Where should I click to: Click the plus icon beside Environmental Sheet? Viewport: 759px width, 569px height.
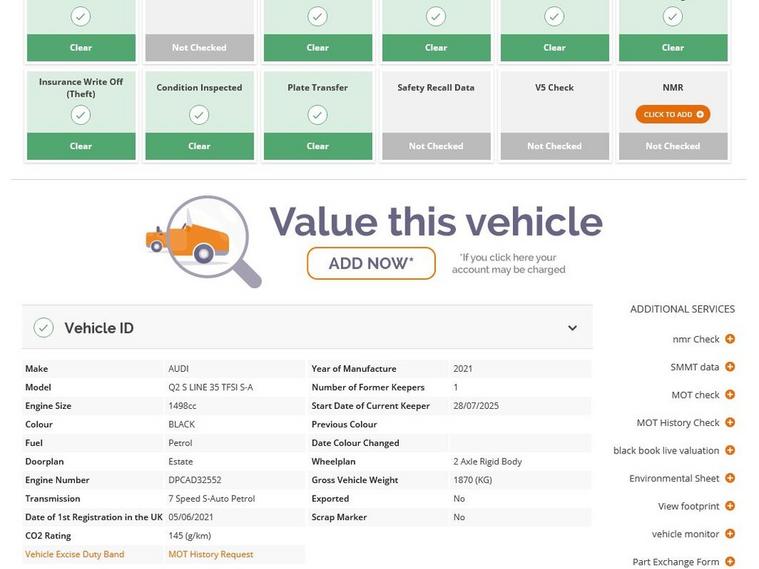click(x=730, y=478)
